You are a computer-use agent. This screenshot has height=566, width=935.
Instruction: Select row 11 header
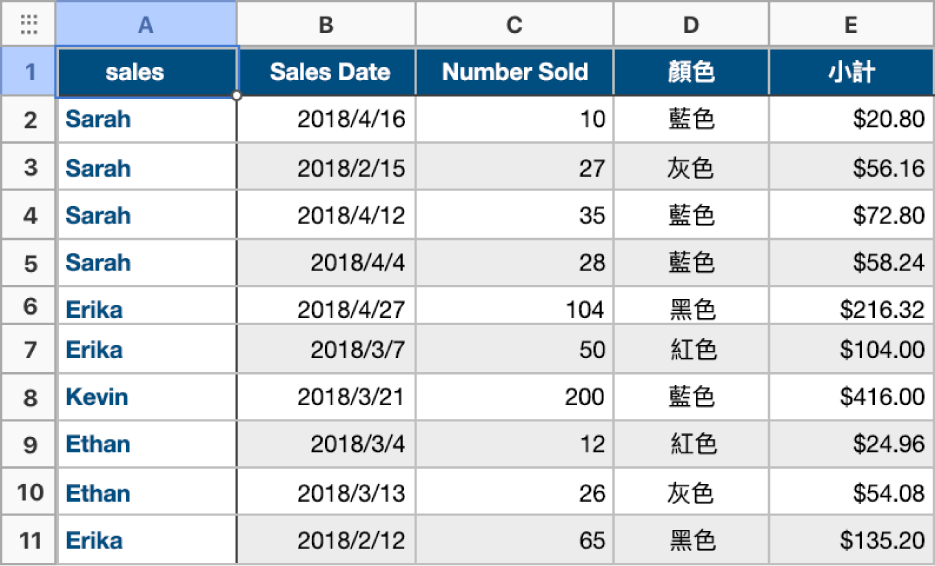29,540
